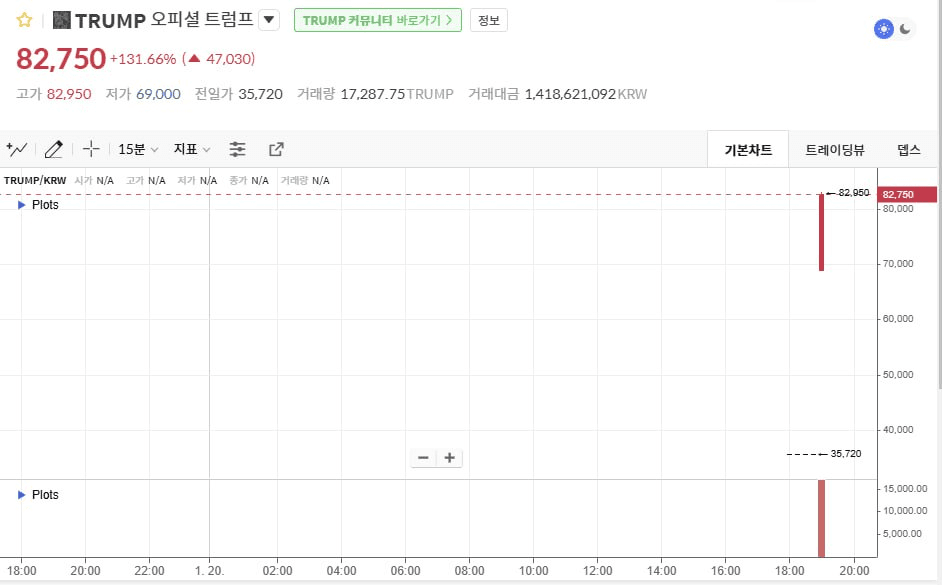Open the chart type line icon
Image resolution: width=942 pixels, height=585 pixels.
point(17,149)
